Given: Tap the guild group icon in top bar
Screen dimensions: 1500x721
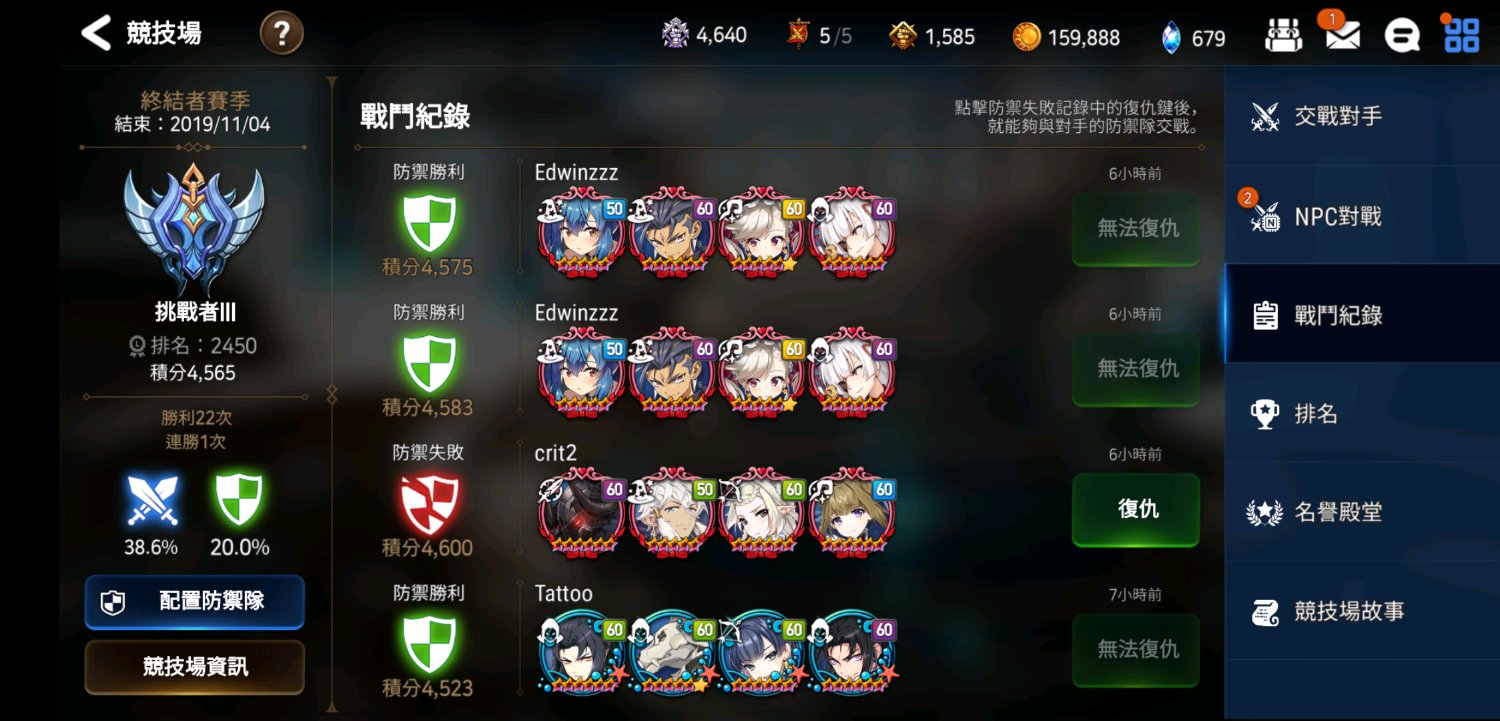Looking at the screenshot, I should pos(1284,36).
